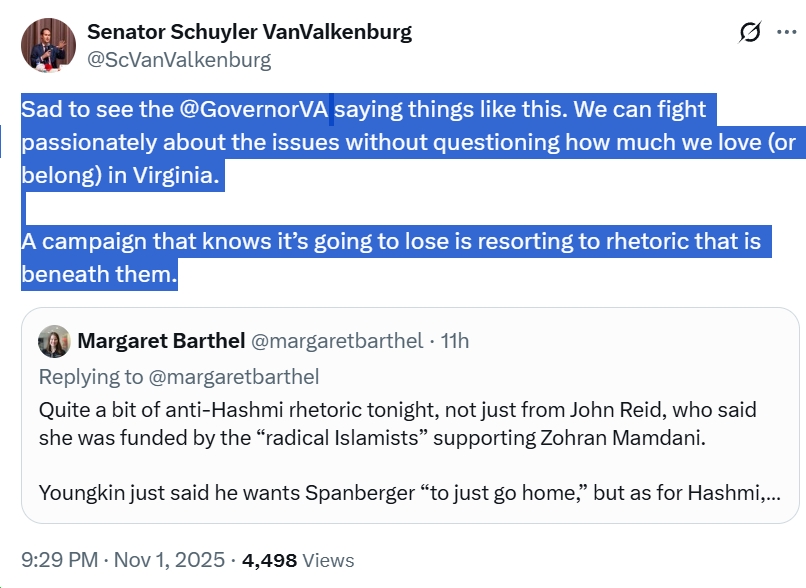806x588 pixels.
Task: Open the quoted post's 11h timestamp
Action: 454,341
